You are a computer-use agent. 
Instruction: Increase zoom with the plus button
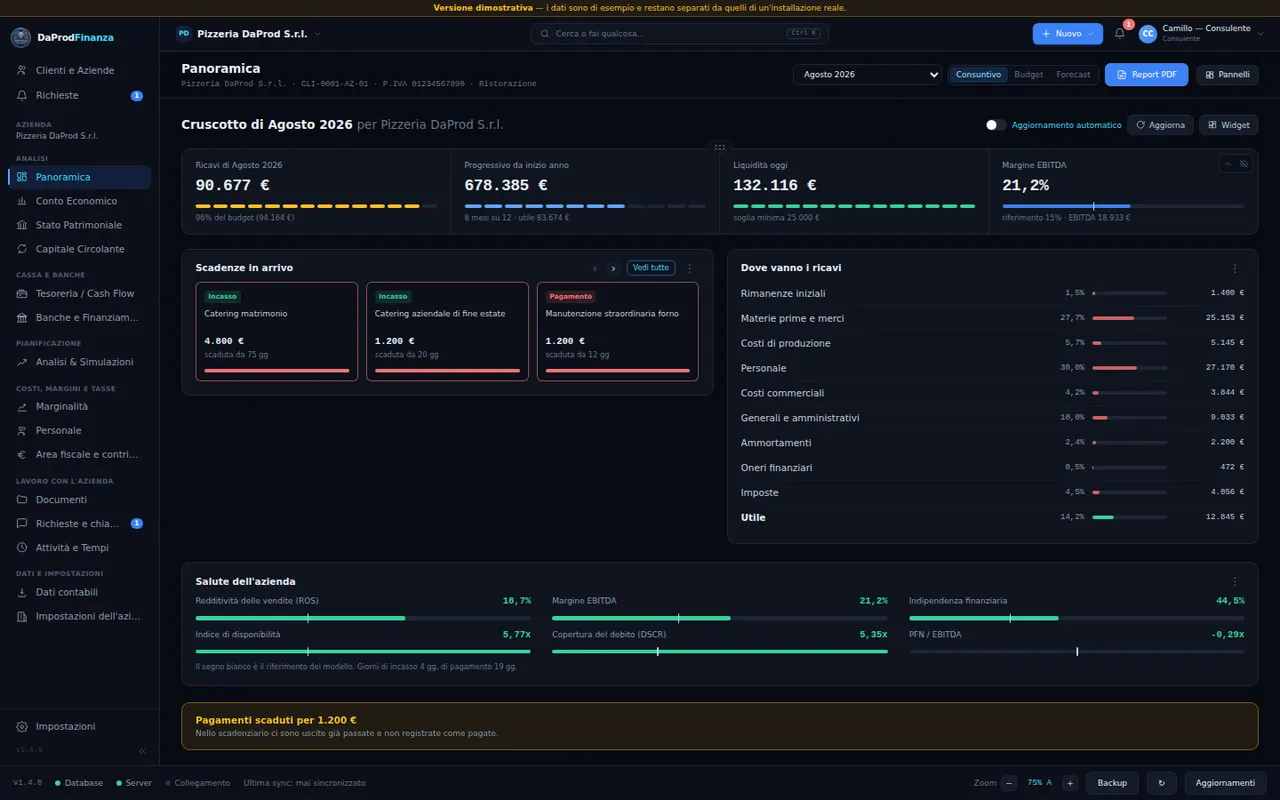(1070, 783)
